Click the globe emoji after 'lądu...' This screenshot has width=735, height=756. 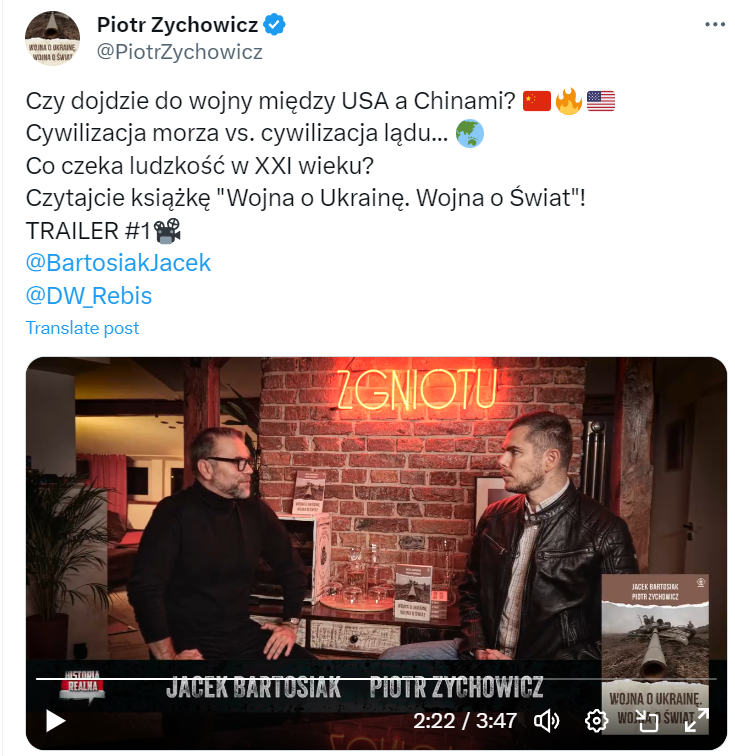coord(470,133)
